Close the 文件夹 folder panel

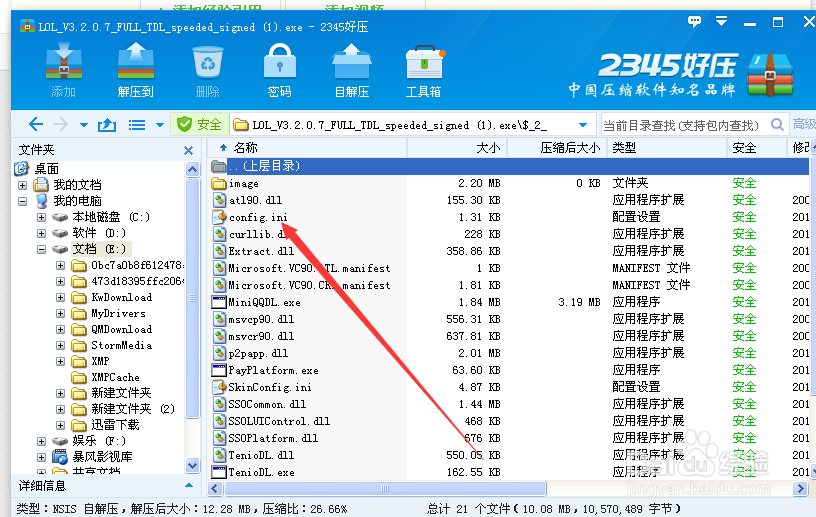tap(188, 150)
